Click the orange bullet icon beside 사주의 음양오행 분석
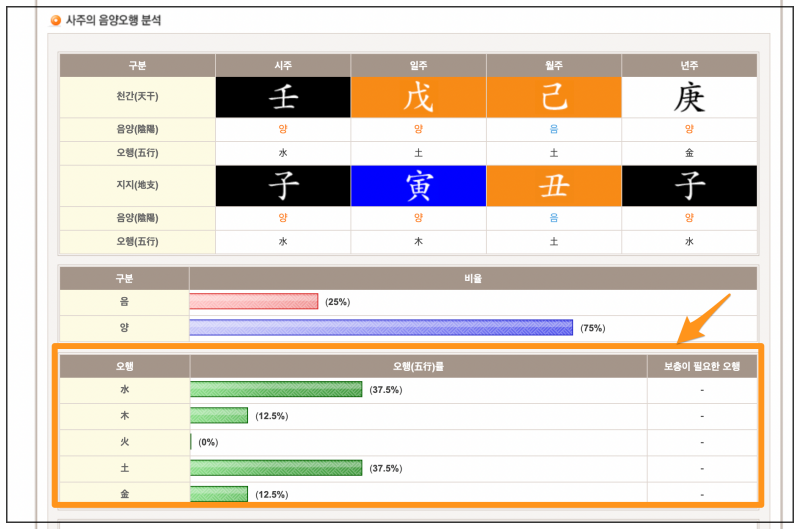This screenshot has width=800, height=529. coord(56,20)
